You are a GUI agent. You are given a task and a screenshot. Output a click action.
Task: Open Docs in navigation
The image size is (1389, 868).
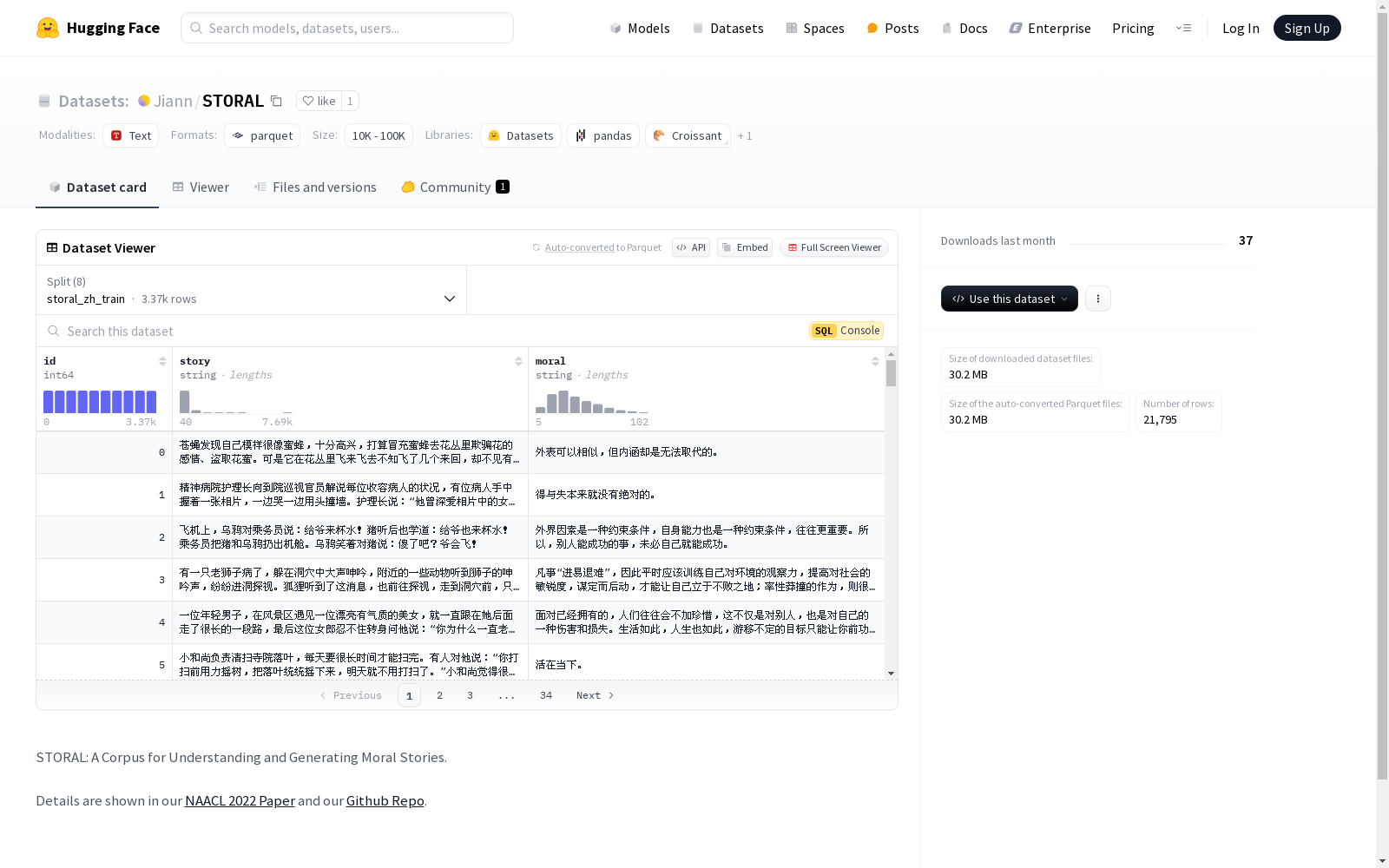(x=964, y=28)
